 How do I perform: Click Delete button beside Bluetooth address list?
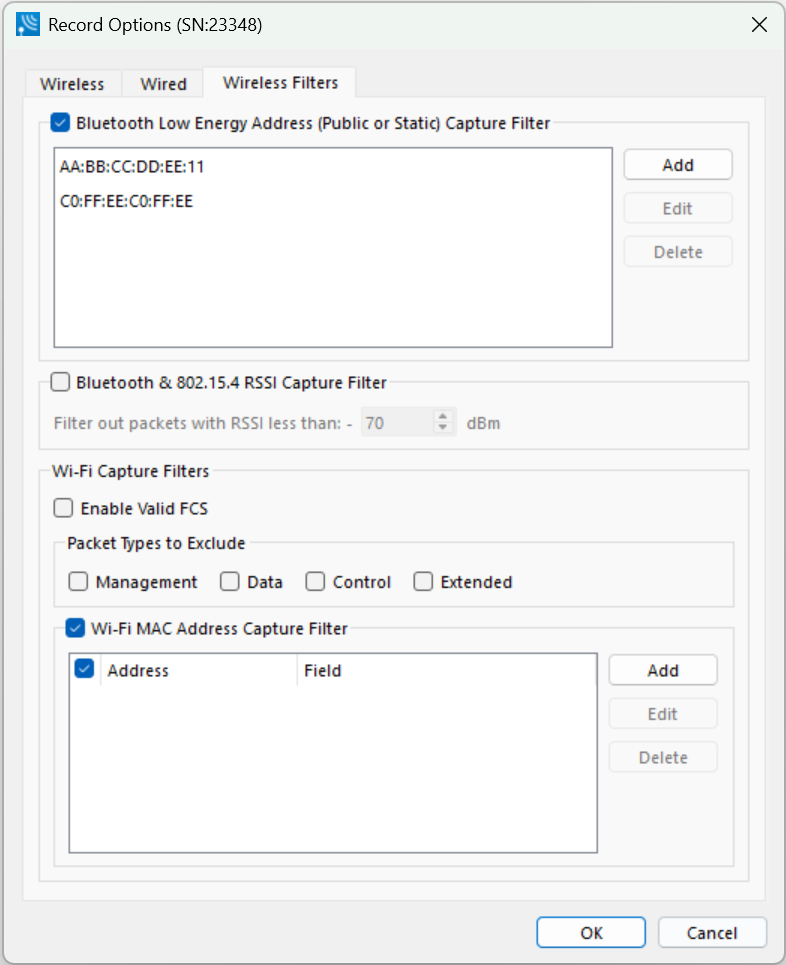click(678, 252)
